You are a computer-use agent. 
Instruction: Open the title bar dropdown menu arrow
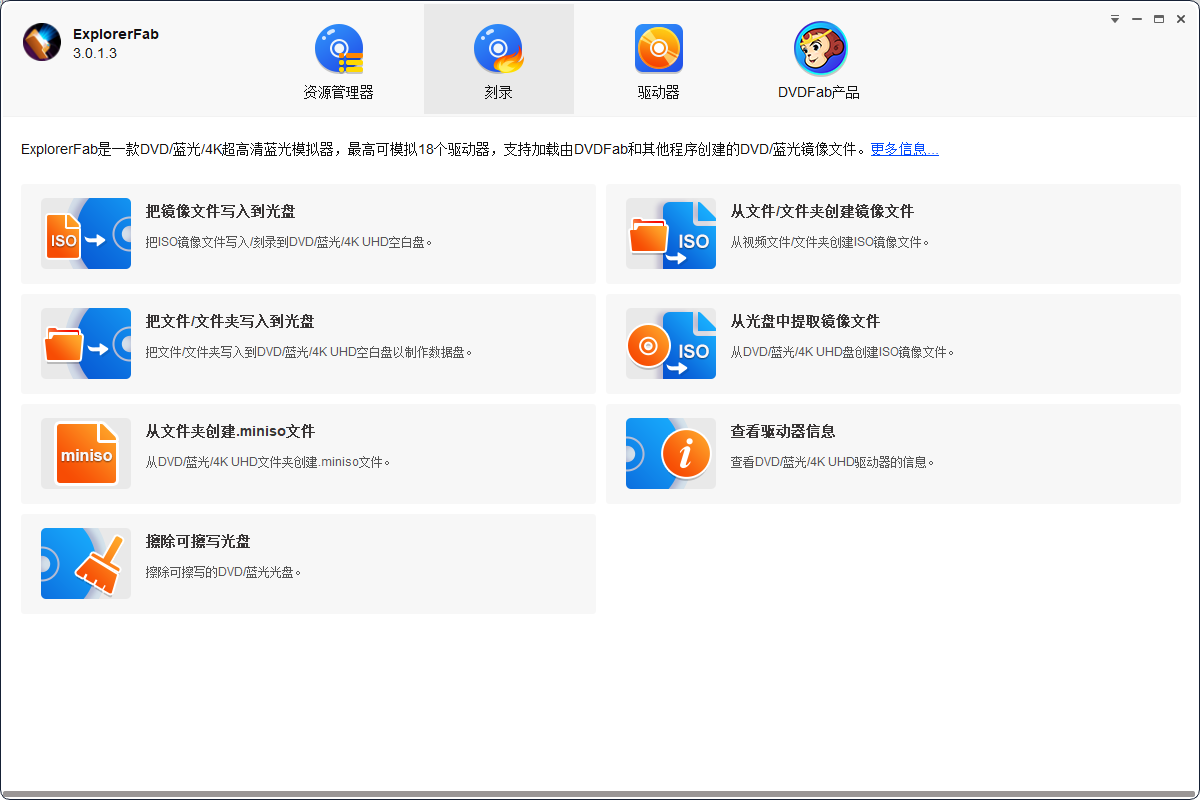point(1115,19)
